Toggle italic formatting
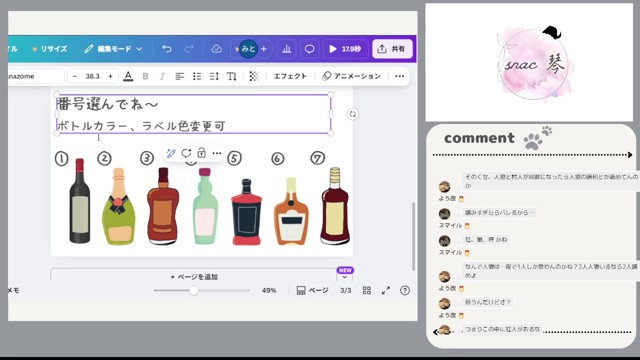This screenshot has width=640, height=360. 162,76
